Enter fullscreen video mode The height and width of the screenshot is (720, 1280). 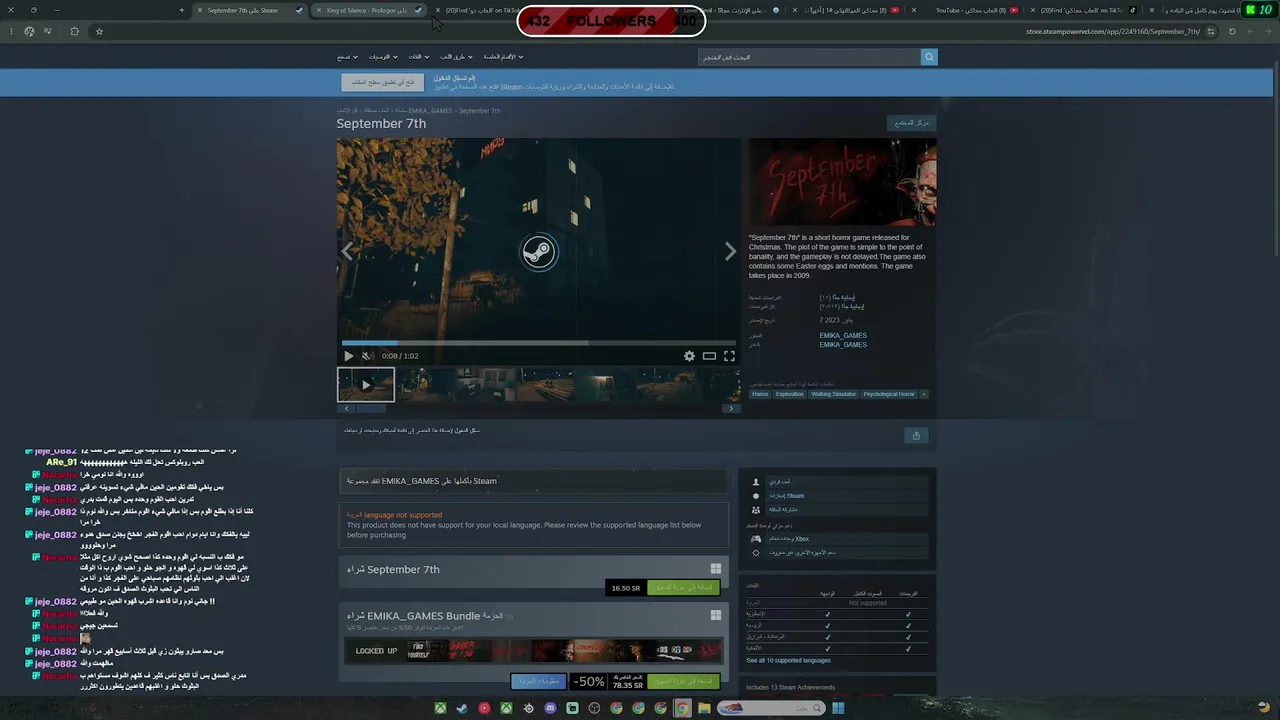pos(729,356)
